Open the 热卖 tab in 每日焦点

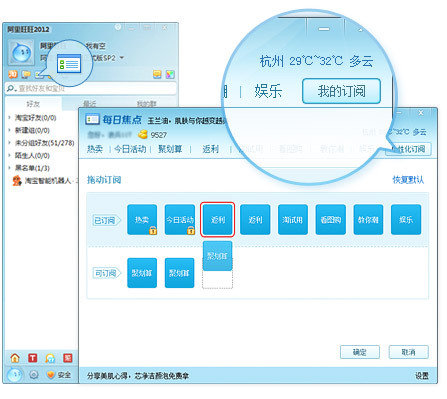95,149
